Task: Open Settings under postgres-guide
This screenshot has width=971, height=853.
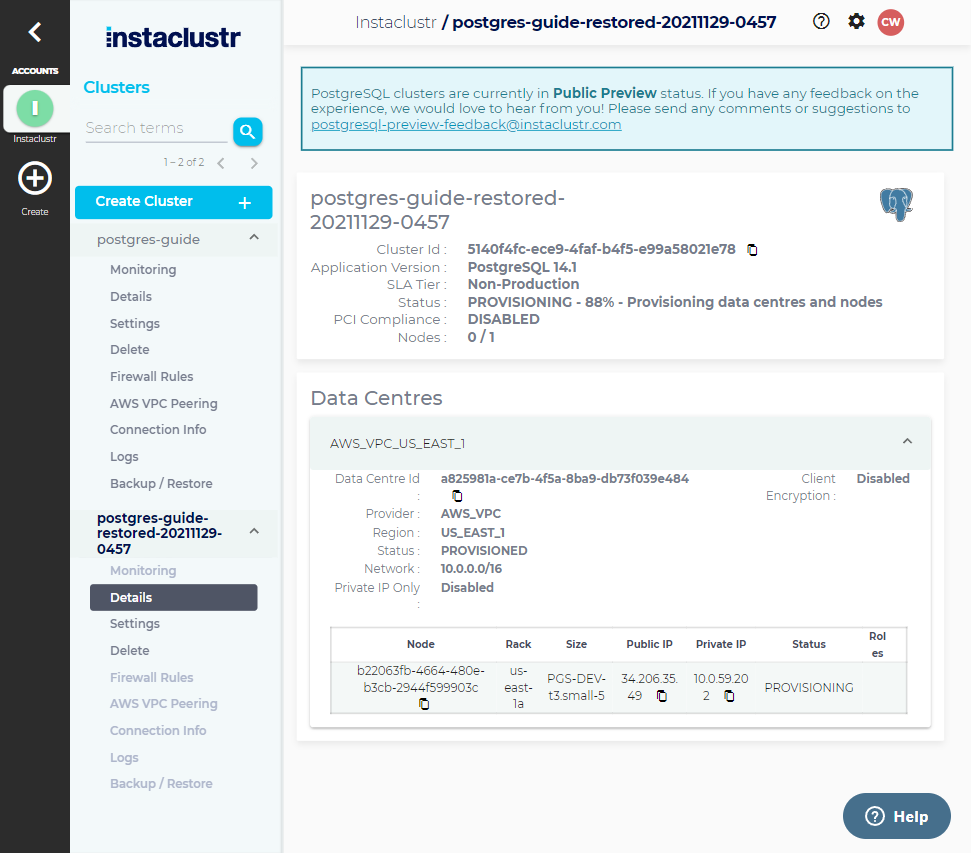Action: tap(134, 323)
